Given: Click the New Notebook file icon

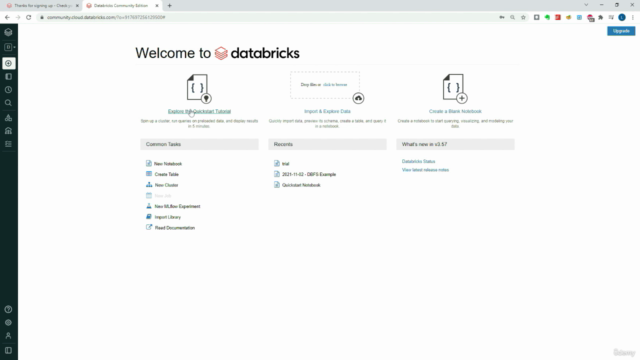Looking at the screenshot, I should [149, 163].
